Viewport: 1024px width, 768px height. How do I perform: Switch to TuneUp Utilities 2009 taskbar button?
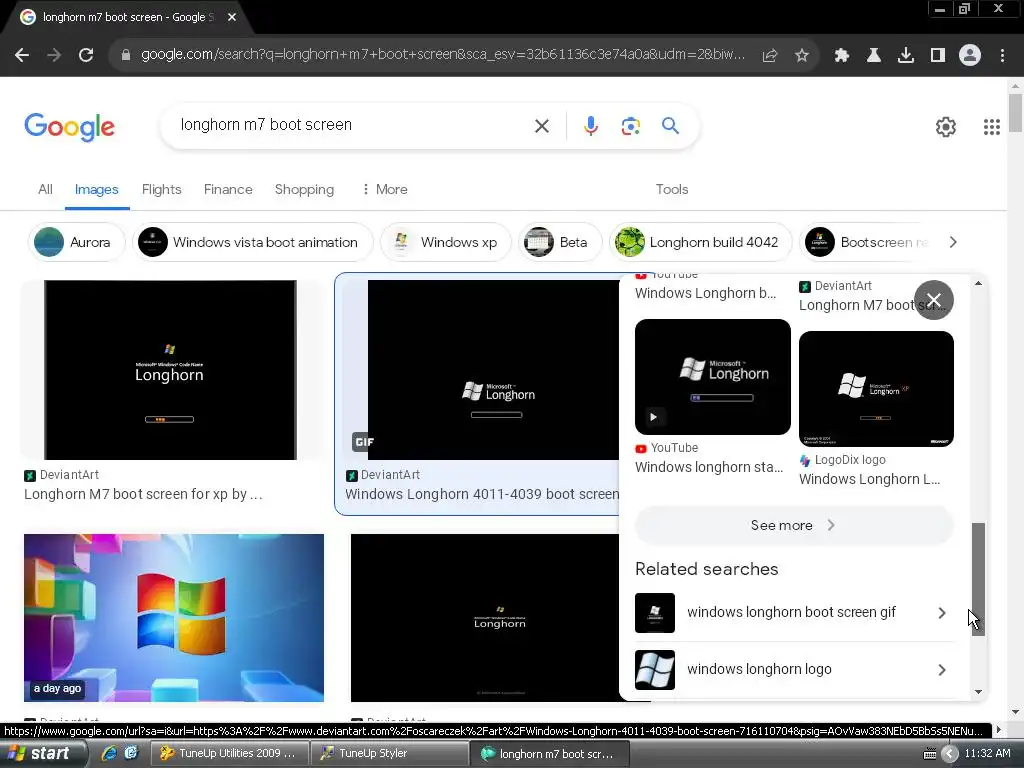coord(229,753)
